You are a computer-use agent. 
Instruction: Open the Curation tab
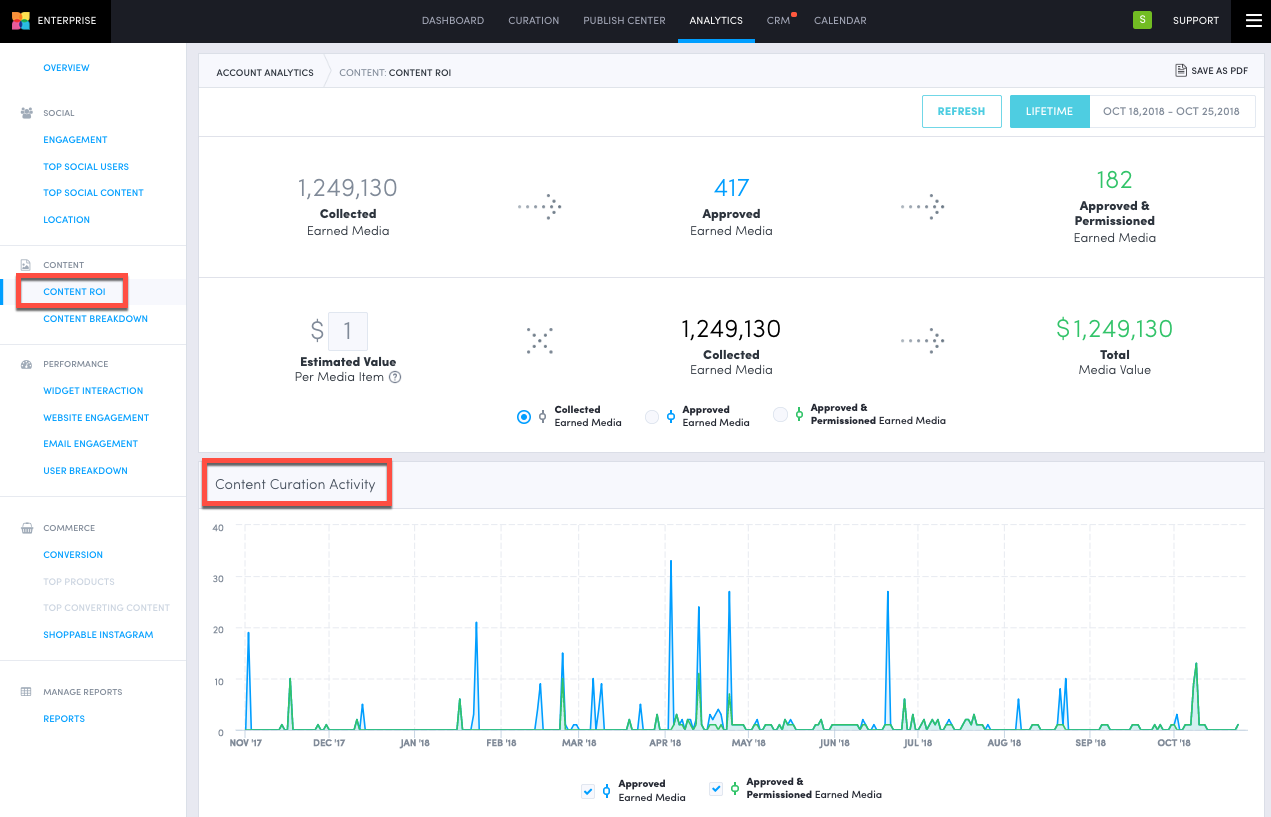point(533,20)
